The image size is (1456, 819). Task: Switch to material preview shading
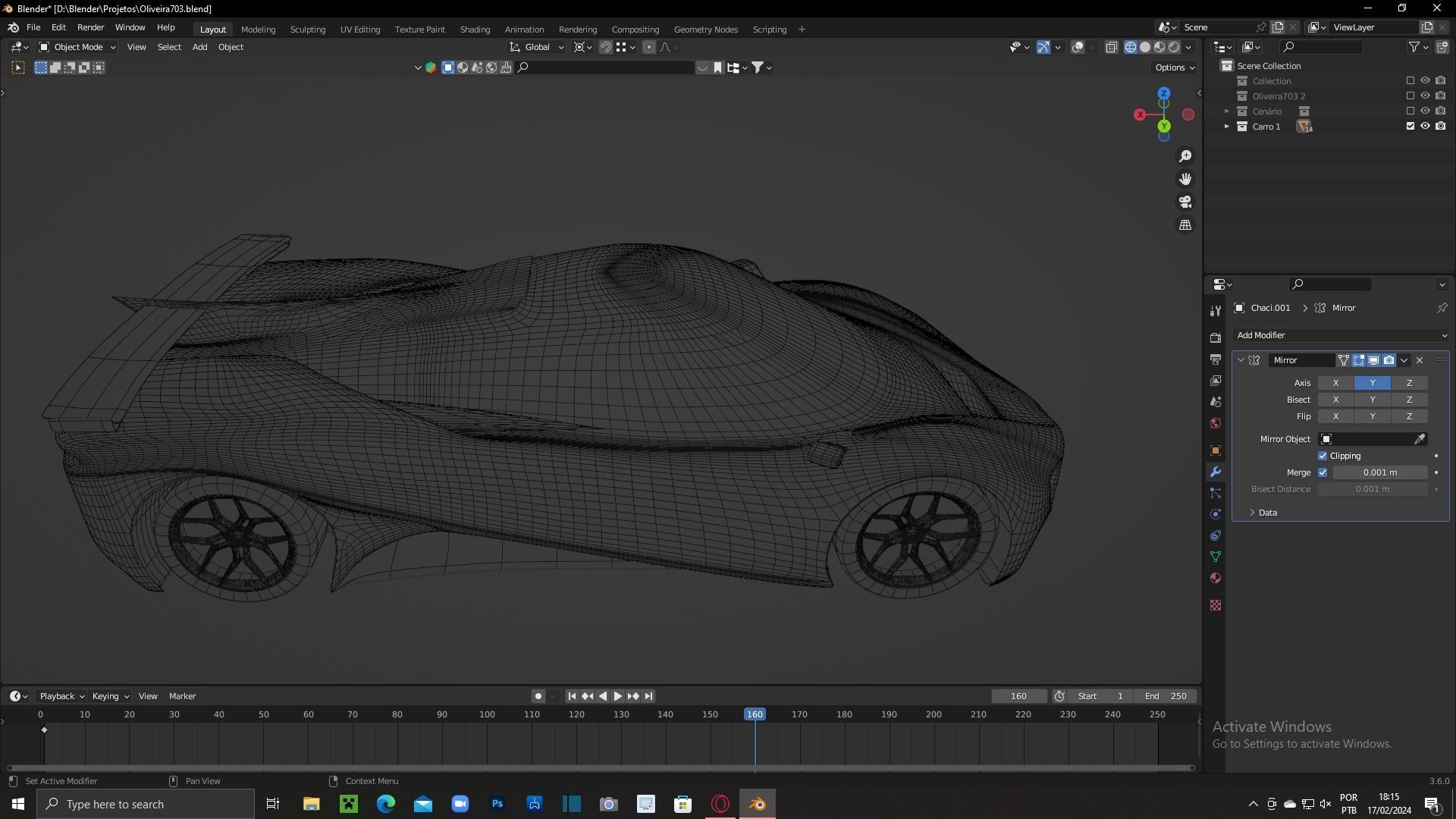1159,47
